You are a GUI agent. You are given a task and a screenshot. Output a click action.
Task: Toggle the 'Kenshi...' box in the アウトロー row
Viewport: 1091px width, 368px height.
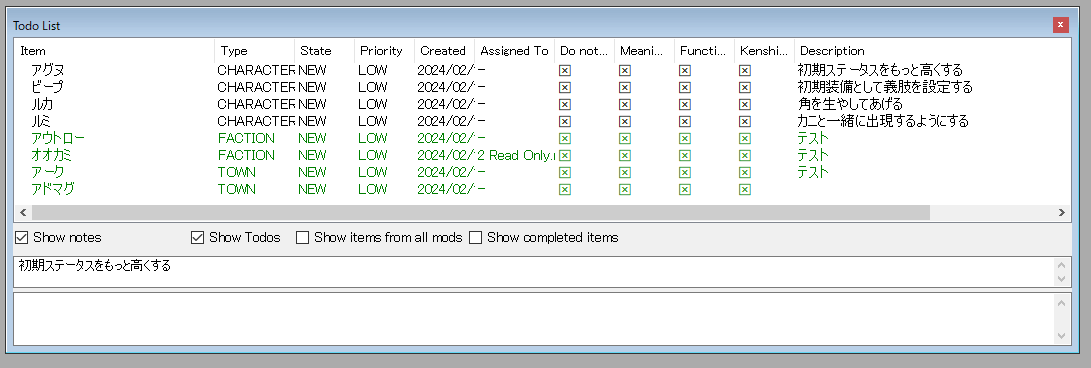click(744, 138)
